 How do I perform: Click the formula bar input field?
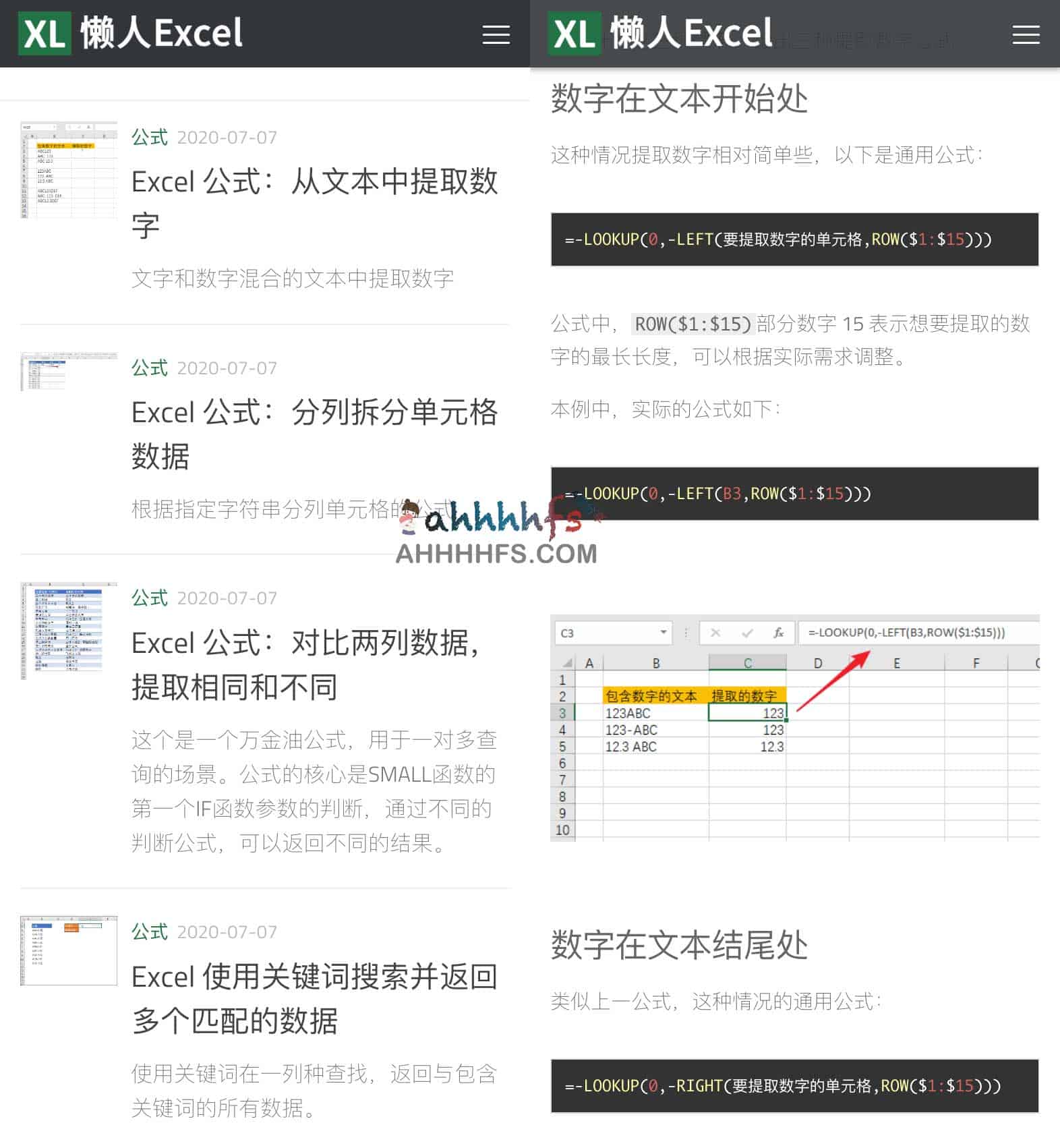coord(917,633)
